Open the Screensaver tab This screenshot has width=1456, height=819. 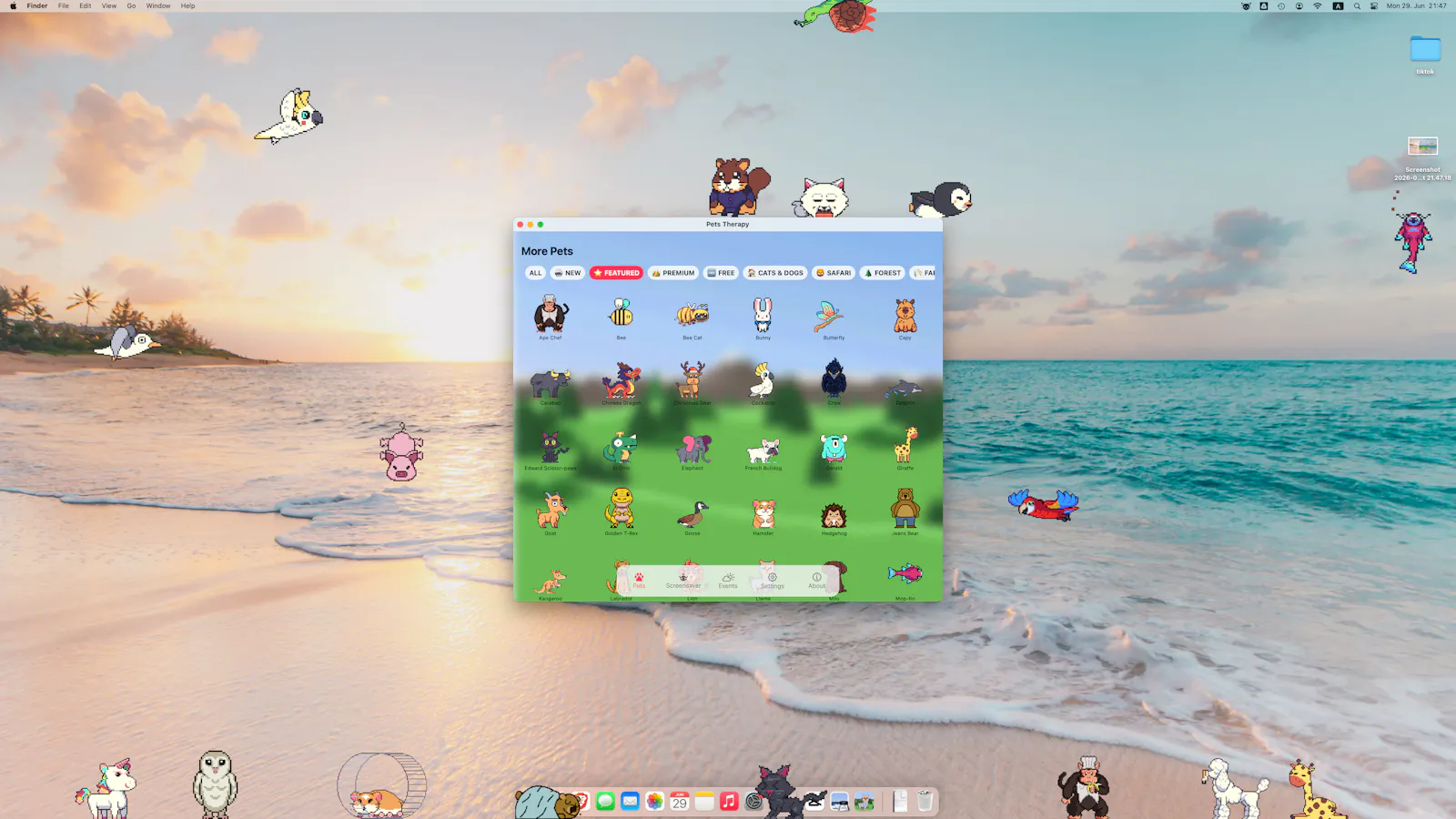tap(683, 581)
